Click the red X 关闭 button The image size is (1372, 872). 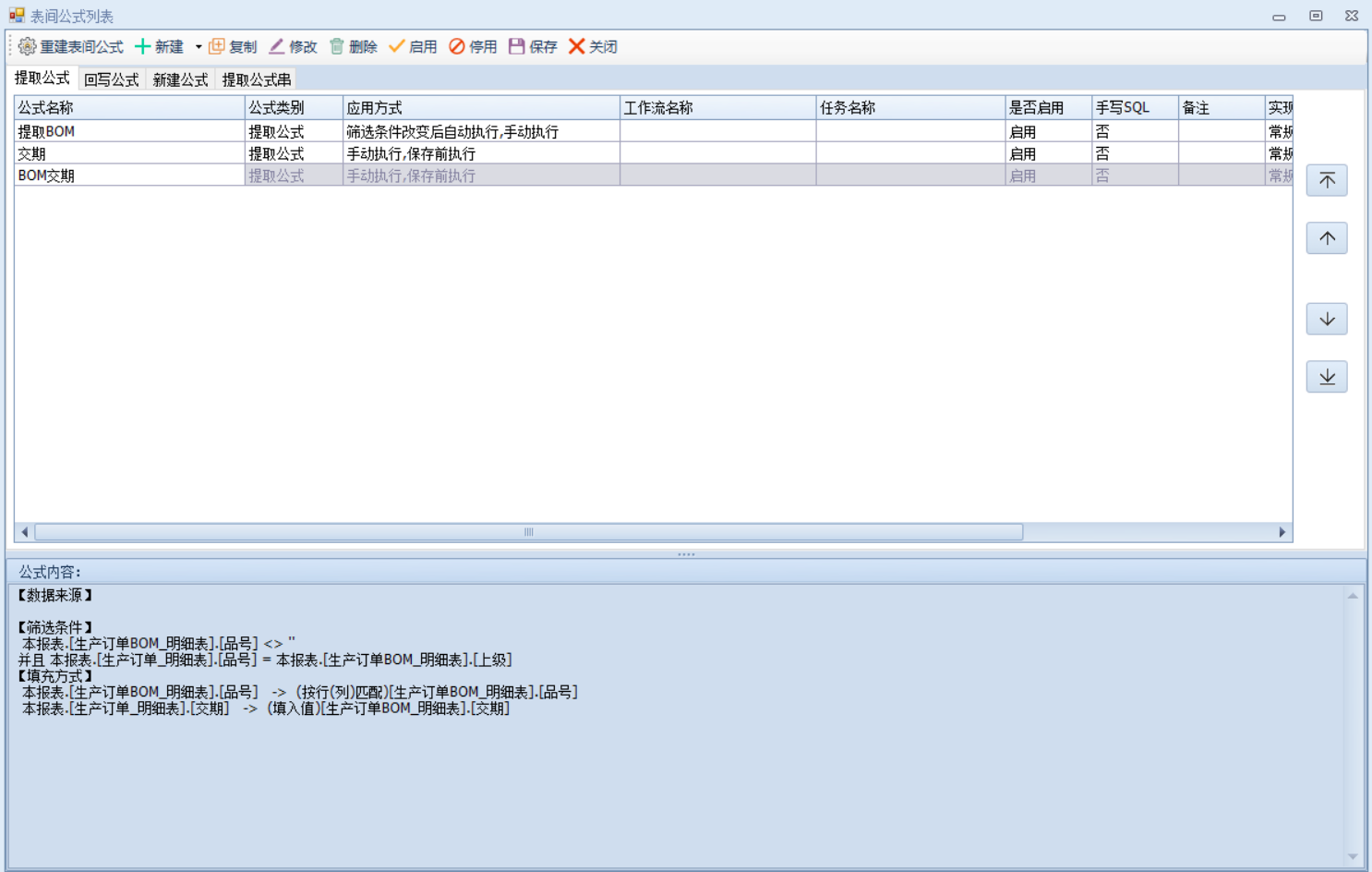577,46
